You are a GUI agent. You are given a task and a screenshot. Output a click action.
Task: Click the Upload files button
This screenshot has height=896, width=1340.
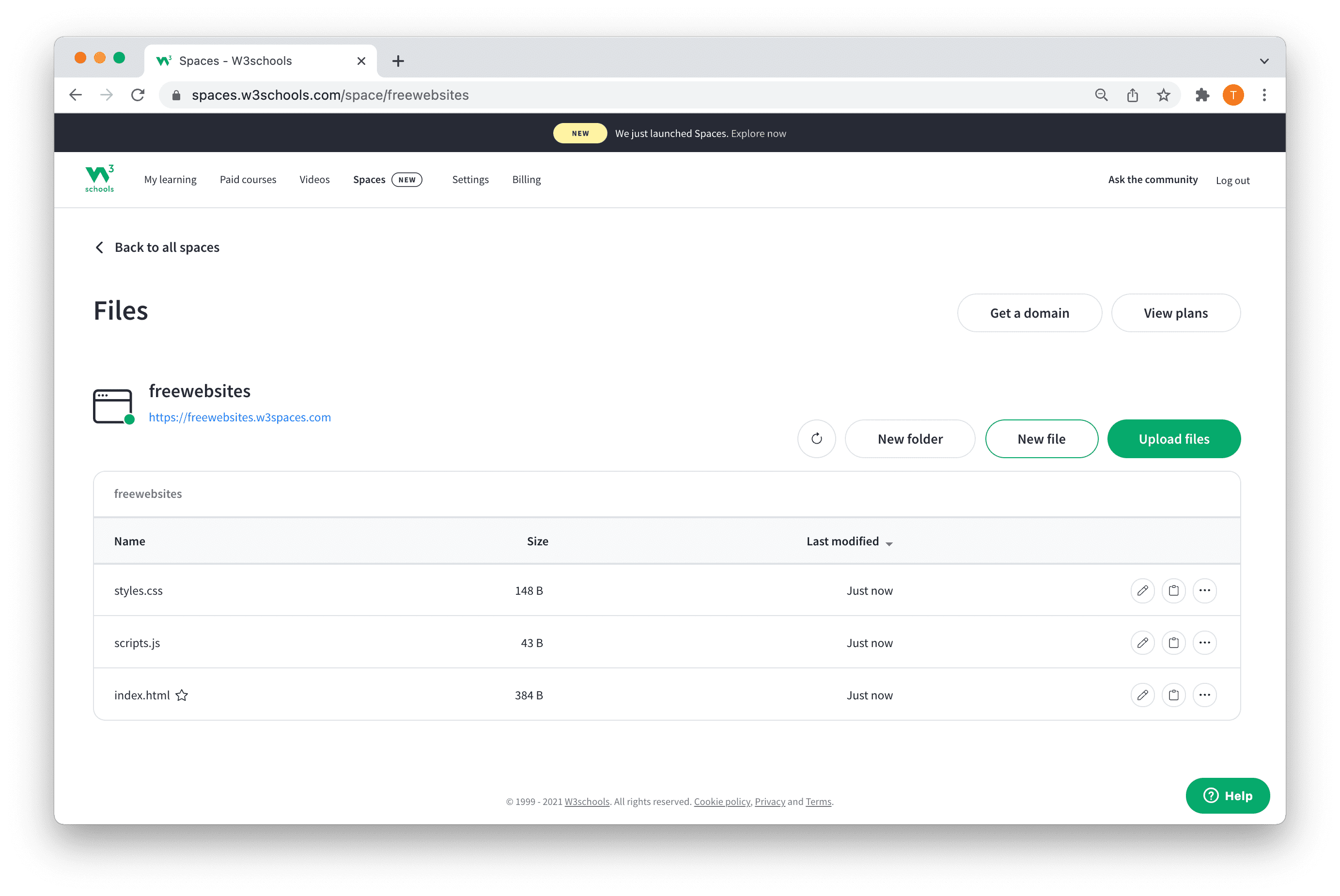pyautogui.click(x=1174, y=439)
